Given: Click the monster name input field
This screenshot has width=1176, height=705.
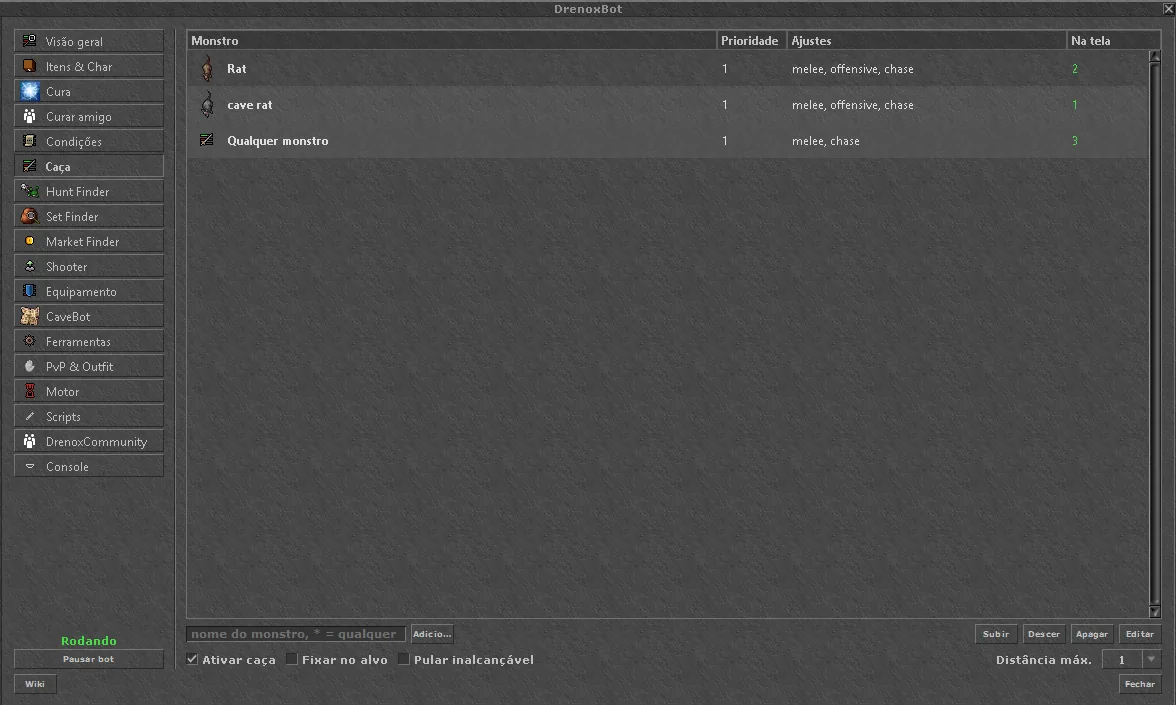Looking at the screenshot, I should click(x=296, y=634).
